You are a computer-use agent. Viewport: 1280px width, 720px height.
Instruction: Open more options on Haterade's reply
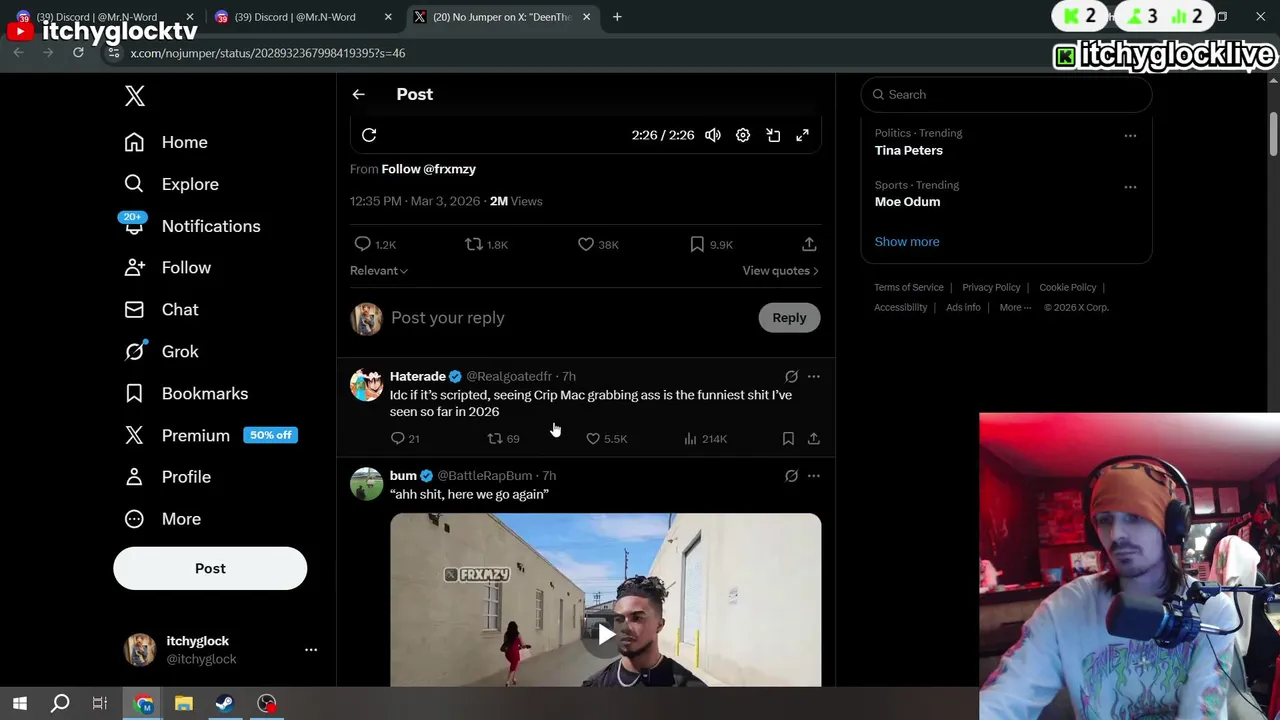point(813,377)
